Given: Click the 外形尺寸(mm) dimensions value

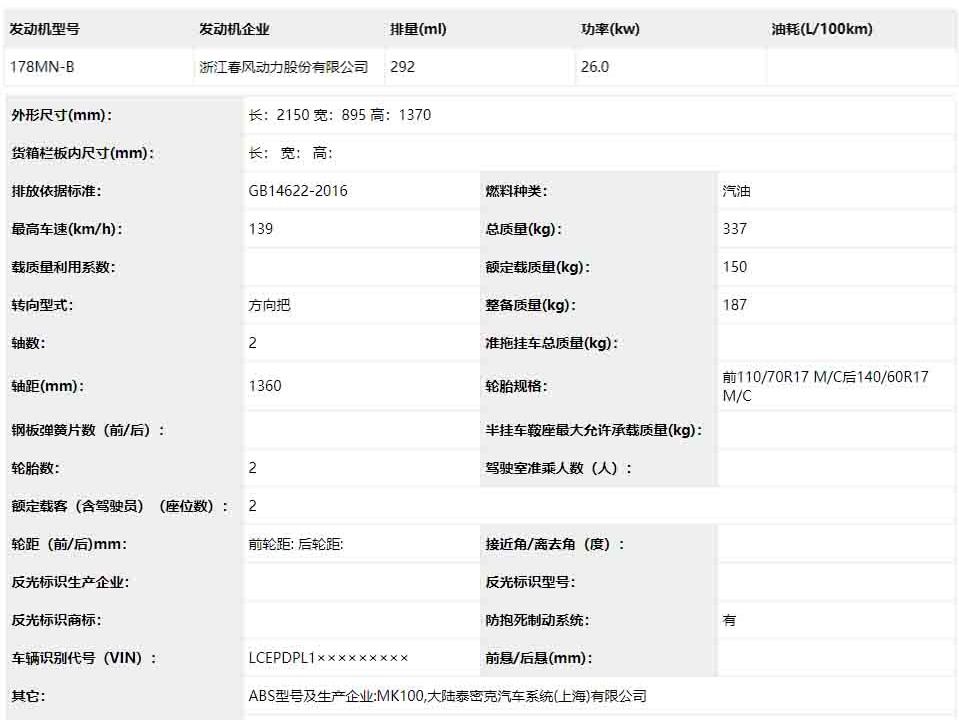Looking at the screenshot, I should click(340, 115).
